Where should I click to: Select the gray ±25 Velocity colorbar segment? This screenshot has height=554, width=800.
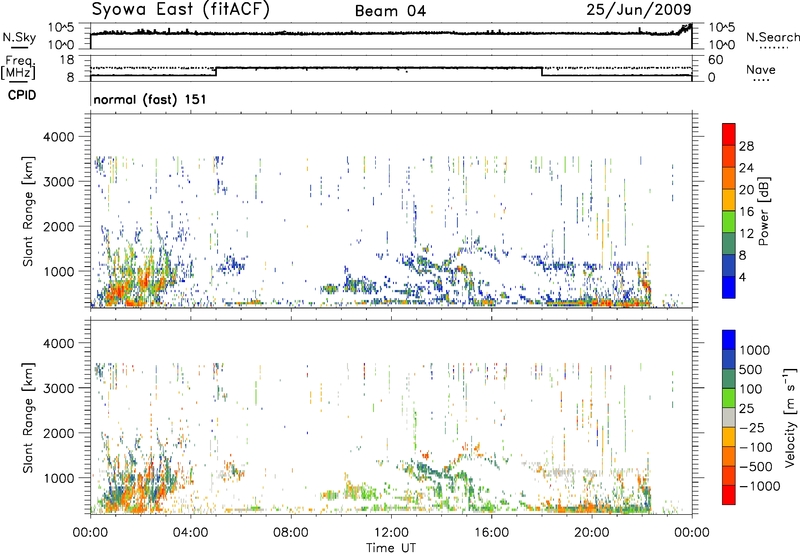pos(729,417)
